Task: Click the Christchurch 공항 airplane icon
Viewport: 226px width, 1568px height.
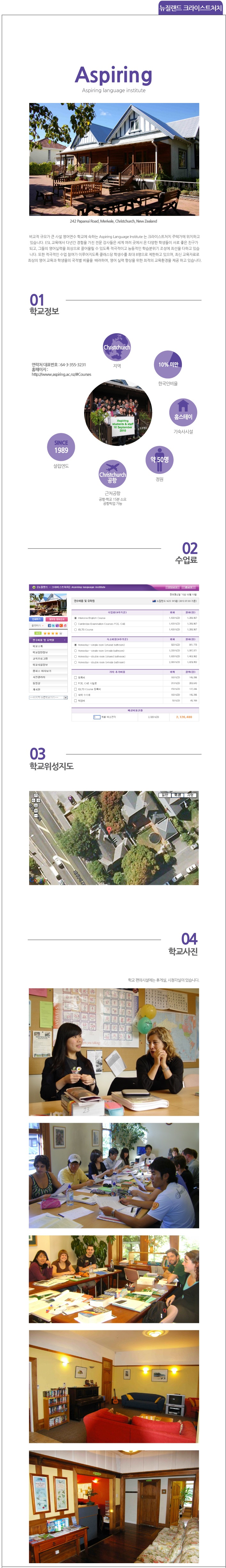Action: coord(112,474)
